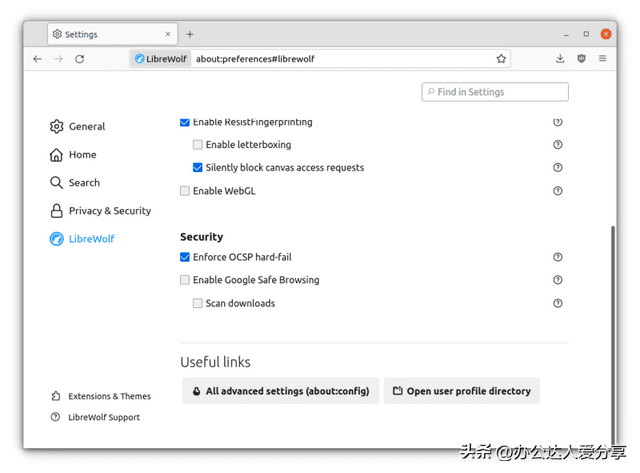Open a new tab with plus icon
Image resolution: width=640 pixels, height=473 pixels.
pyautogui.click(x=190, y=34)
